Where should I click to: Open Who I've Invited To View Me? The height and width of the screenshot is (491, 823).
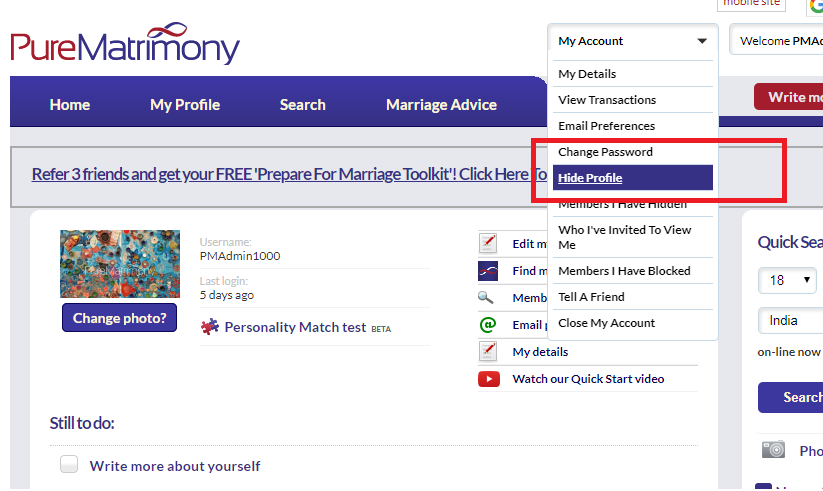pyautogui.click(x=632, y=237)
